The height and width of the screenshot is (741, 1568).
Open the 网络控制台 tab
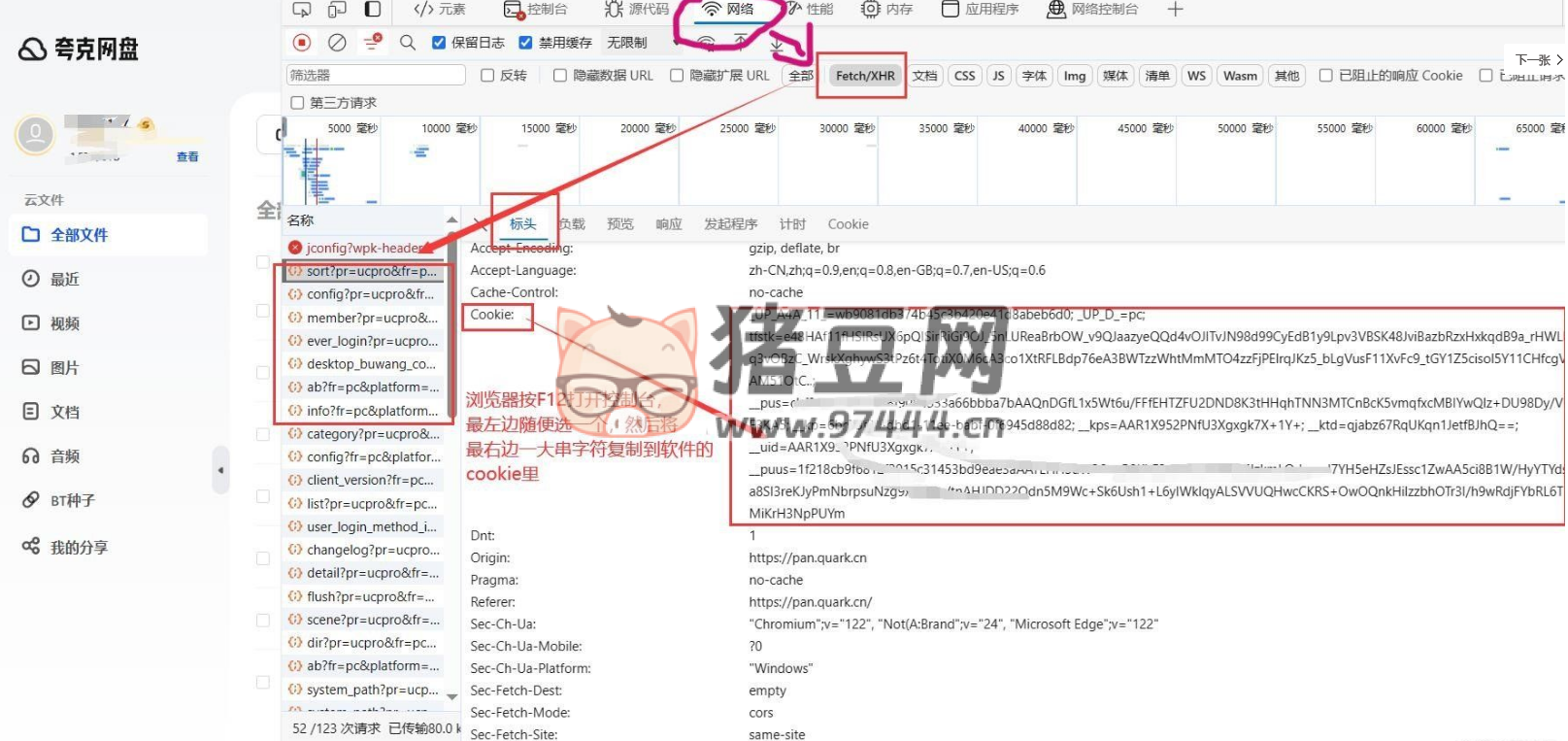tap(1092, 9)
